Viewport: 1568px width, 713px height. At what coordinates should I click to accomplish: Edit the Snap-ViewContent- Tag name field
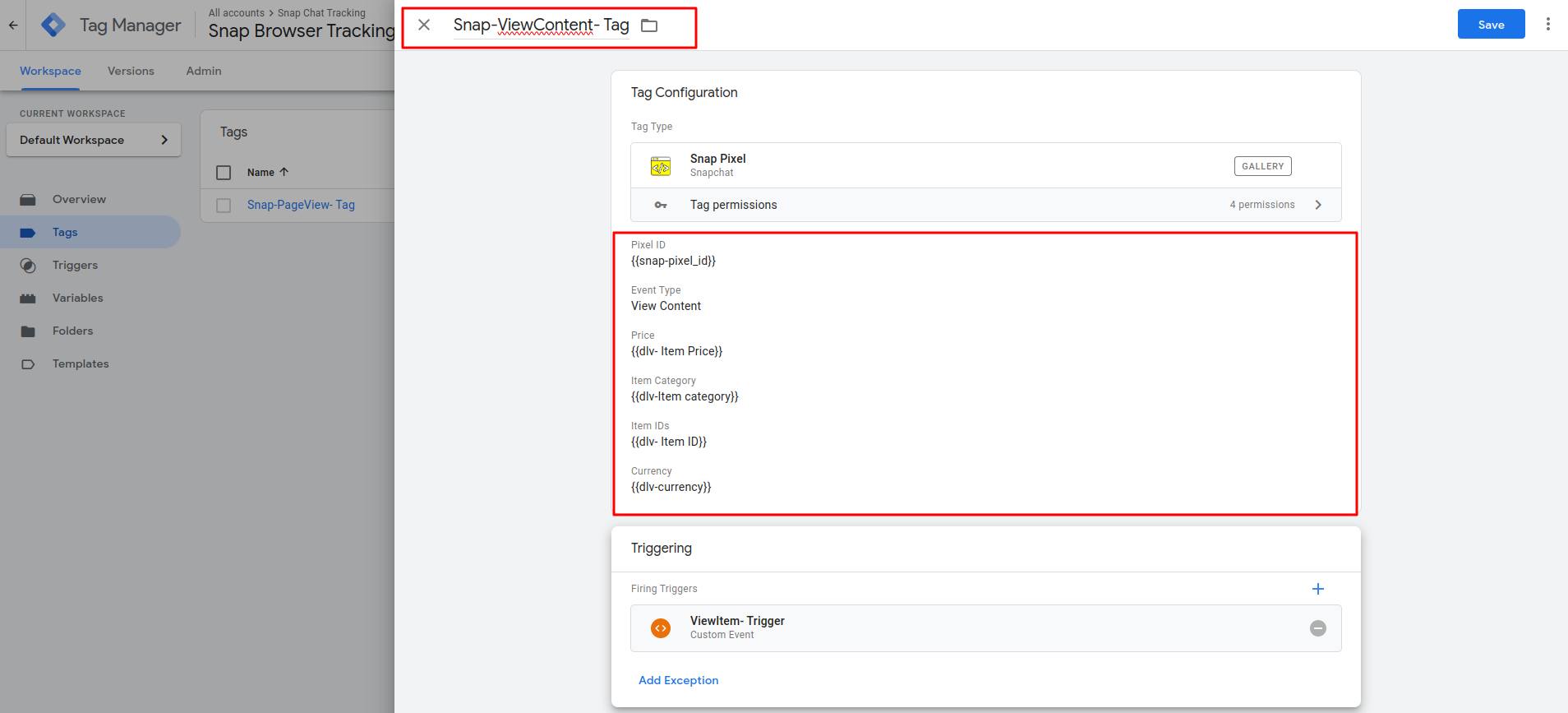click(x=541, y=25)
